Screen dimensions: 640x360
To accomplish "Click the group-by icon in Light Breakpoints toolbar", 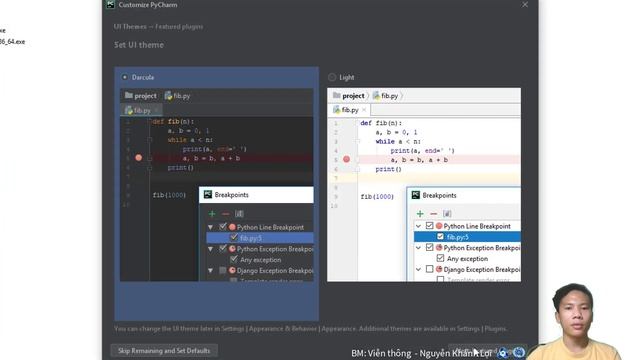I will (447, 213).
